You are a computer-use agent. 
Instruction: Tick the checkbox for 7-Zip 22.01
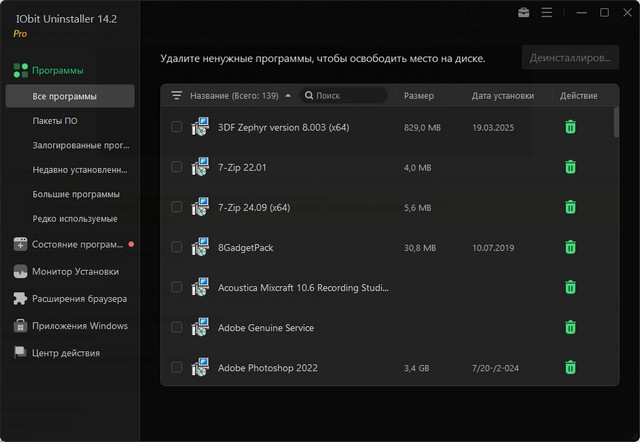pos(177,167)
